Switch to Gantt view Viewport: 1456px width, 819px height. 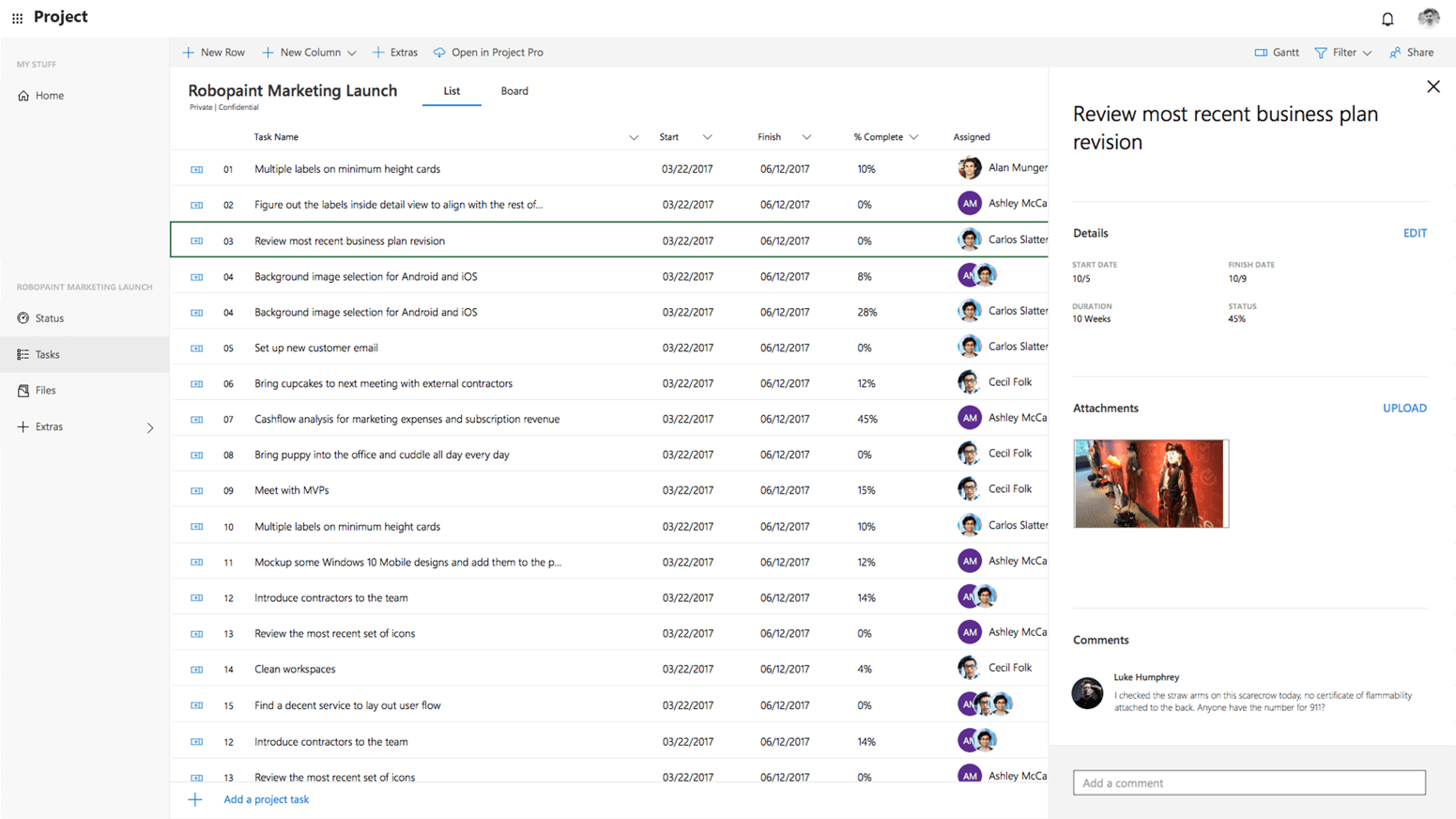(x=1277, y=53)
